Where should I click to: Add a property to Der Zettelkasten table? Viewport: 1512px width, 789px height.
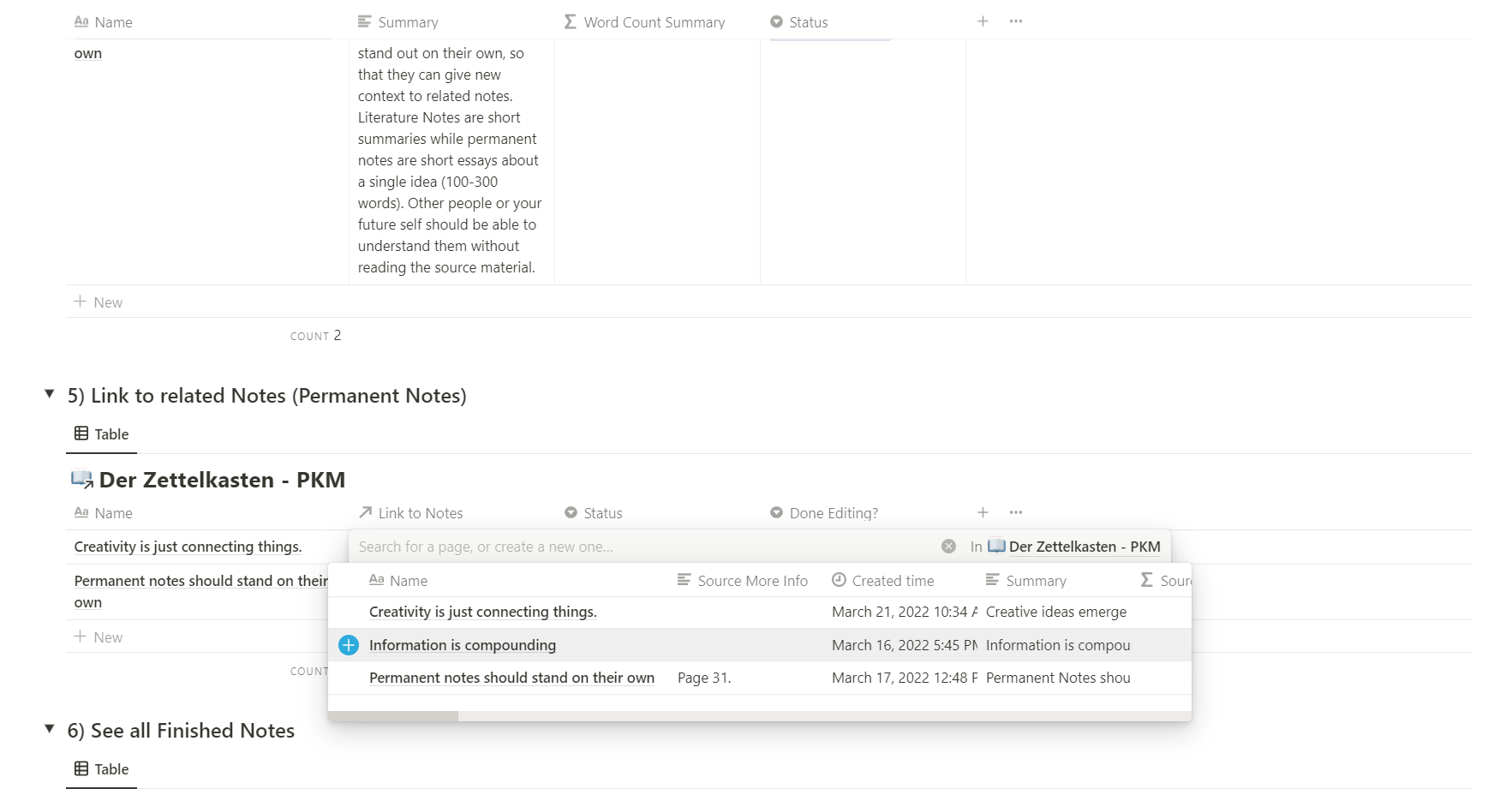983,512
